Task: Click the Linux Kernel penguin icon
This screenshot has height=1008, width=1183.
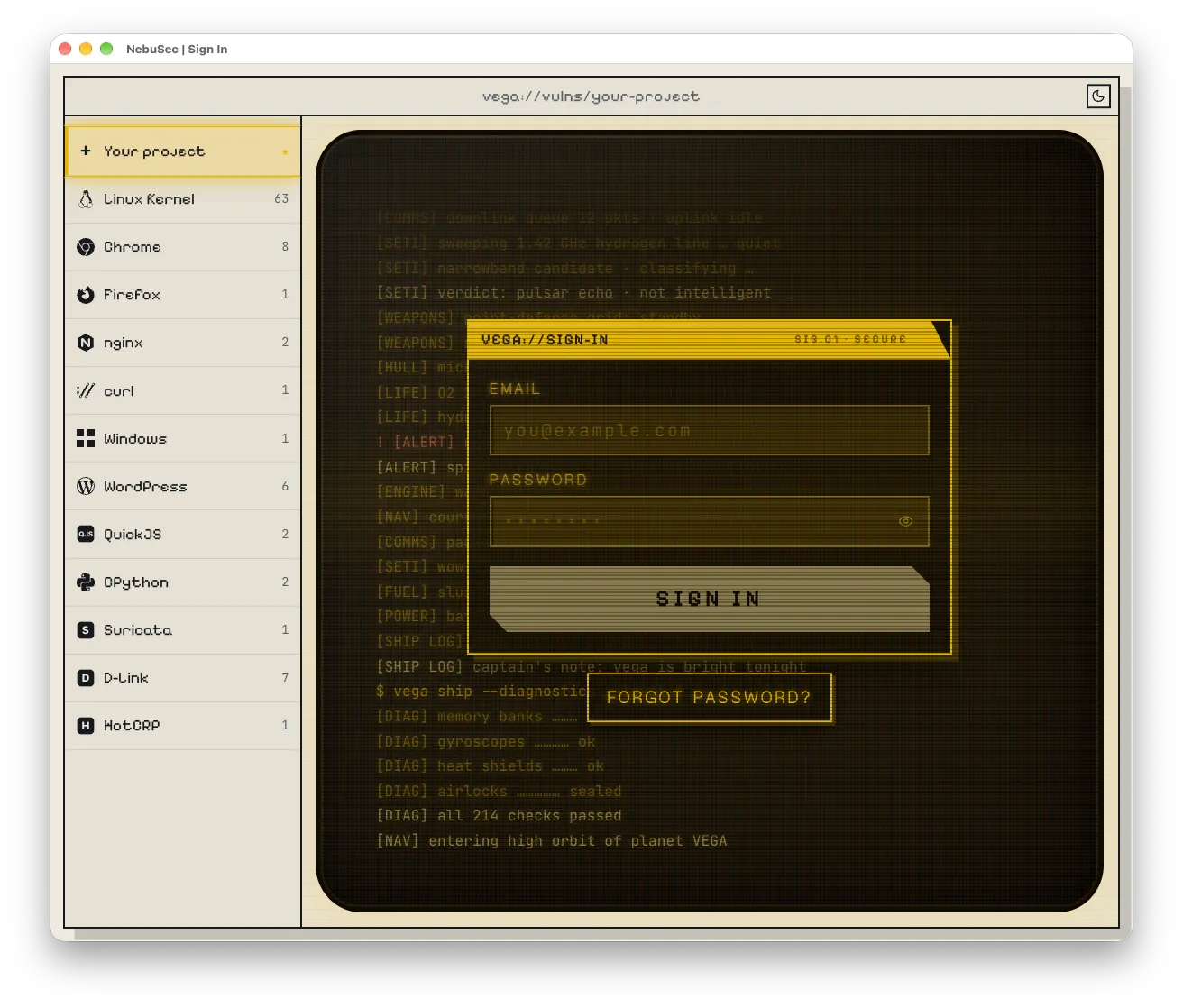Action: tap(86, 199)
